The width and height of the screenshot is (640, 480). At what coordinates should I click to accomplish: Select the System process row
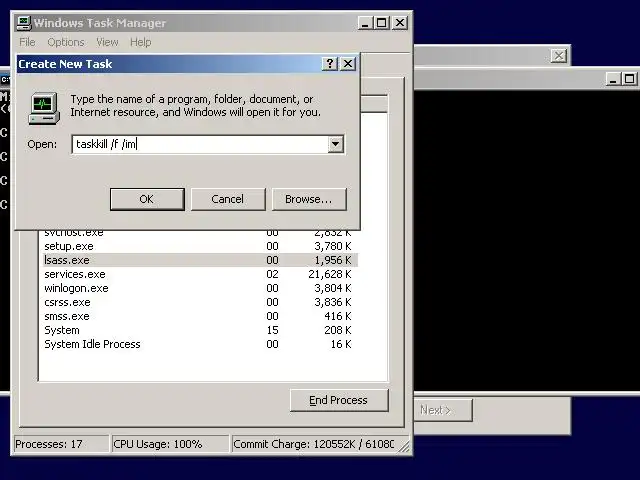pos(200,330)
